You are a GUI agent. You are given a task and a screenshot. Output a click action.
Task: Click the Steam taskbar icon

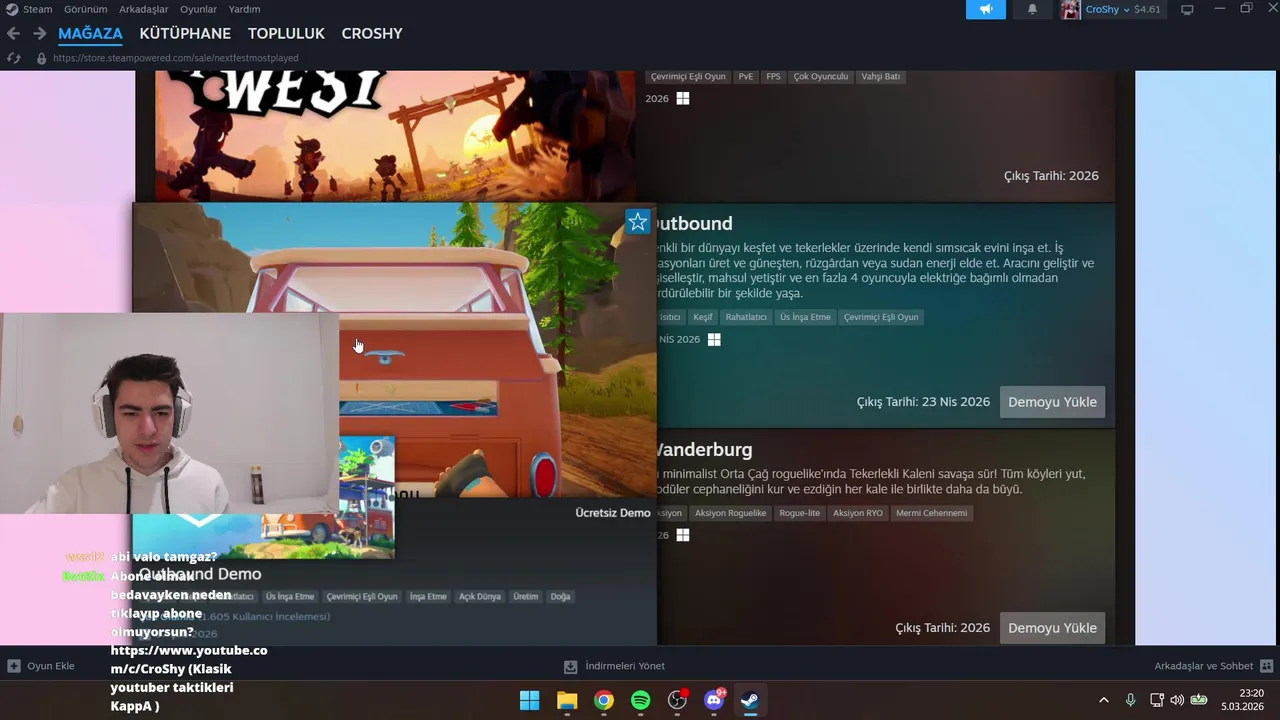(750, 700)
